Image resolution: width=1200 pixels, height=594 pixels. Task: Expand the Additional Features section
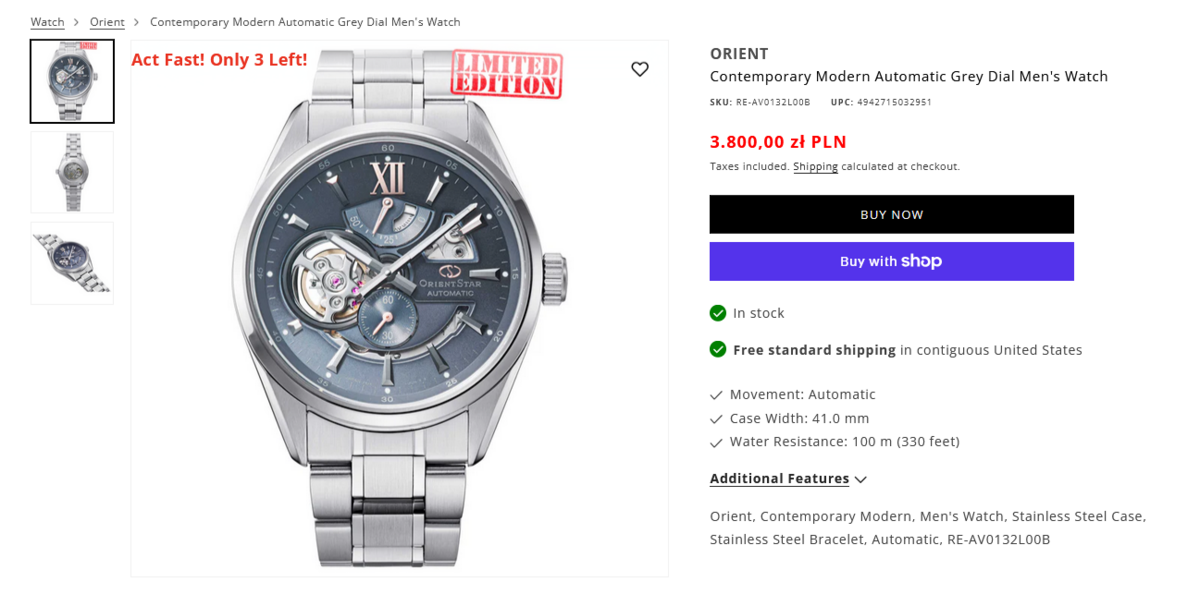tap(779, 479)
